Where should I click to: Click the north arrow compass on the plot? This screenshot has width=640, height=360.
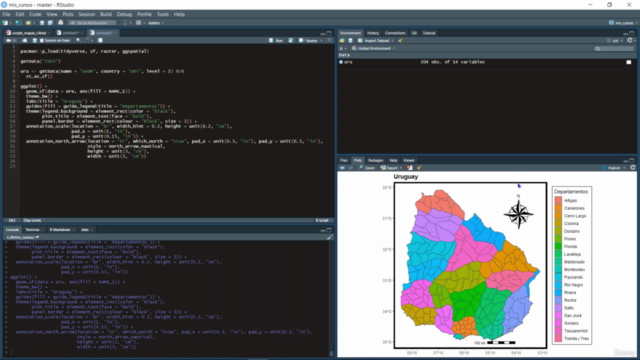coord(518,214)
